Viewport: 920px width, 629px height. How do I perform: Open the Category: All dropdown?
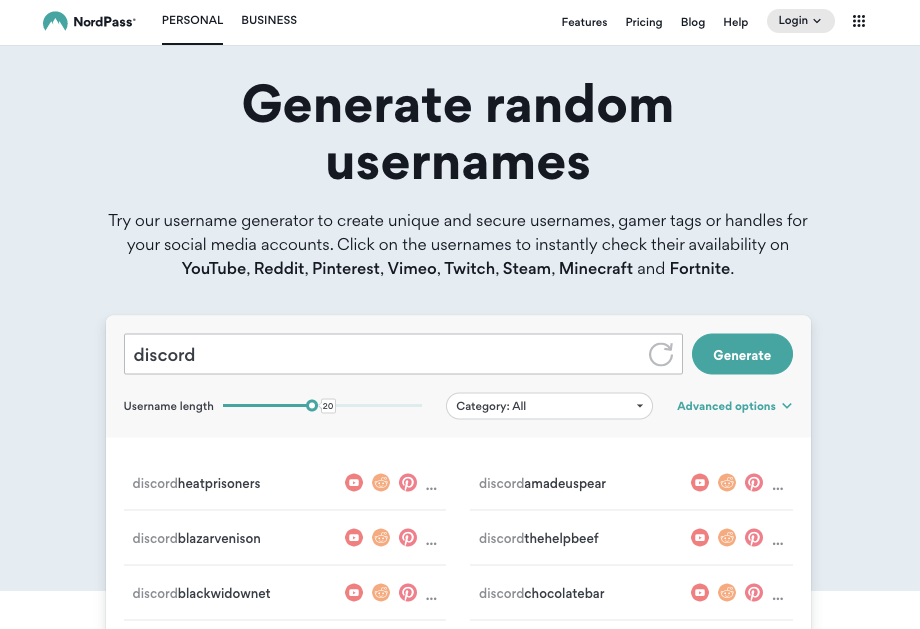(x=549, y=406)
